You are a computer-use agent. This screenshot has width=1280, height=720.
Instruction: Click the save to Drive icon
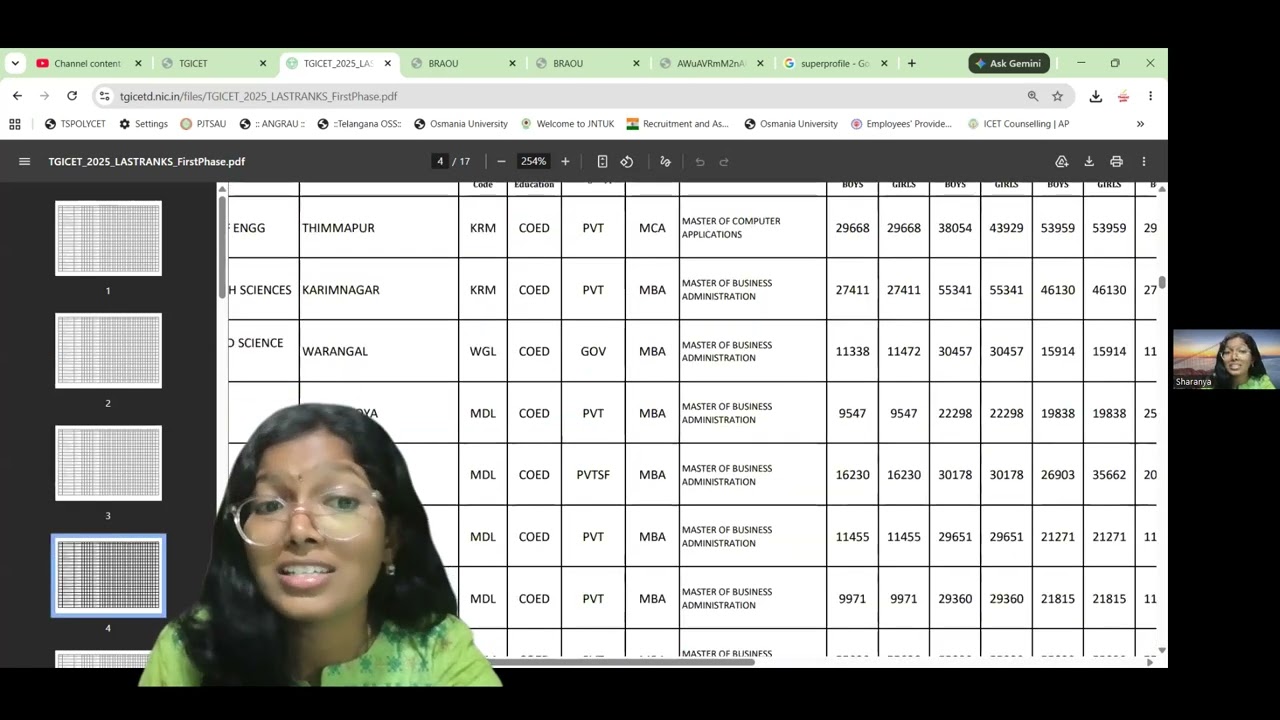tap(1062, 162)
